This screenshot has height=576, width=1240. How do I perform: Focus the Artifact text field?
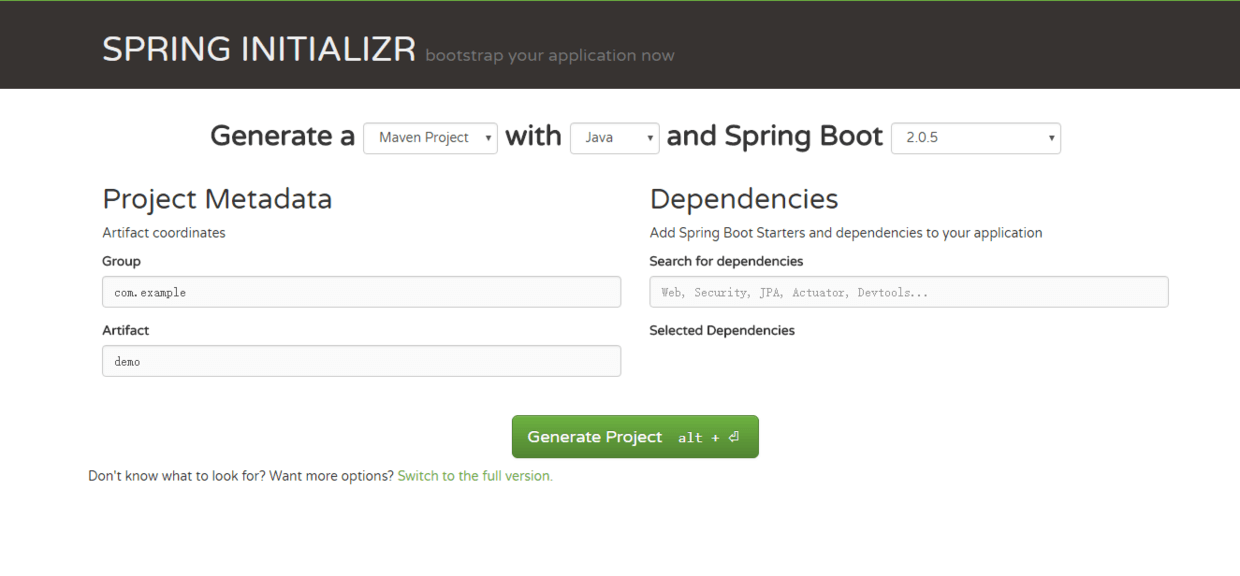[x=361, y=361]
